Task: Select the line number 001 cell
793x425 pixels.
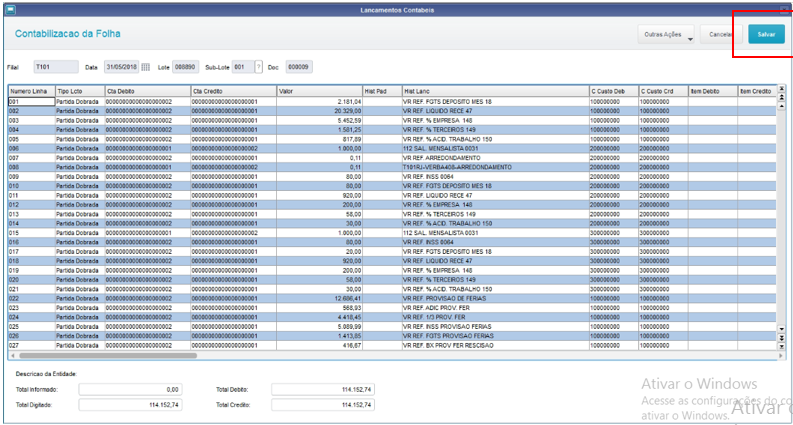Action: click(x=31, y=101)
